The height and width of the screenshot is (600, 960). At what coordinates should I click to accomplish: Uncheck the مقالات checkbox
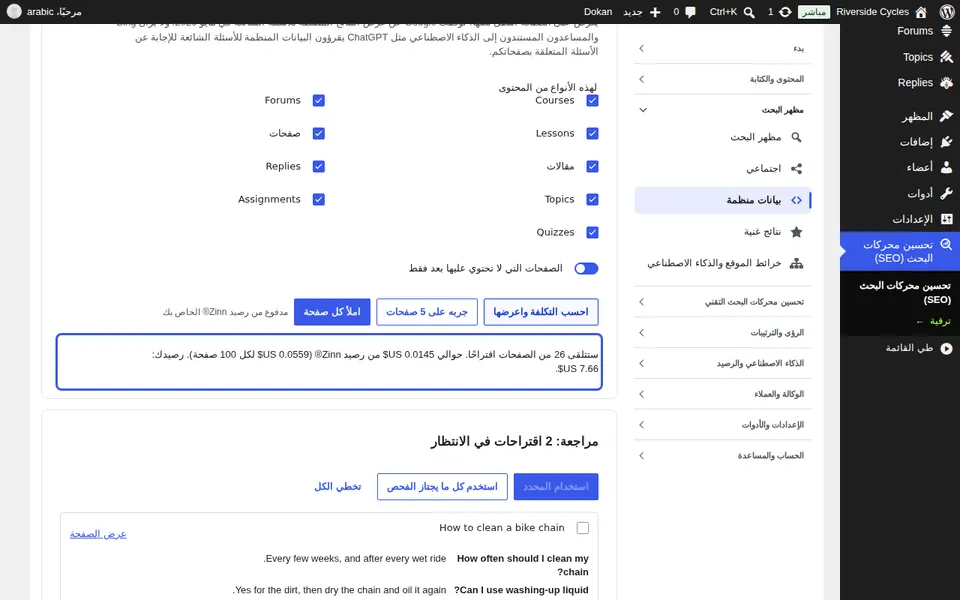(x=592, y=167)
